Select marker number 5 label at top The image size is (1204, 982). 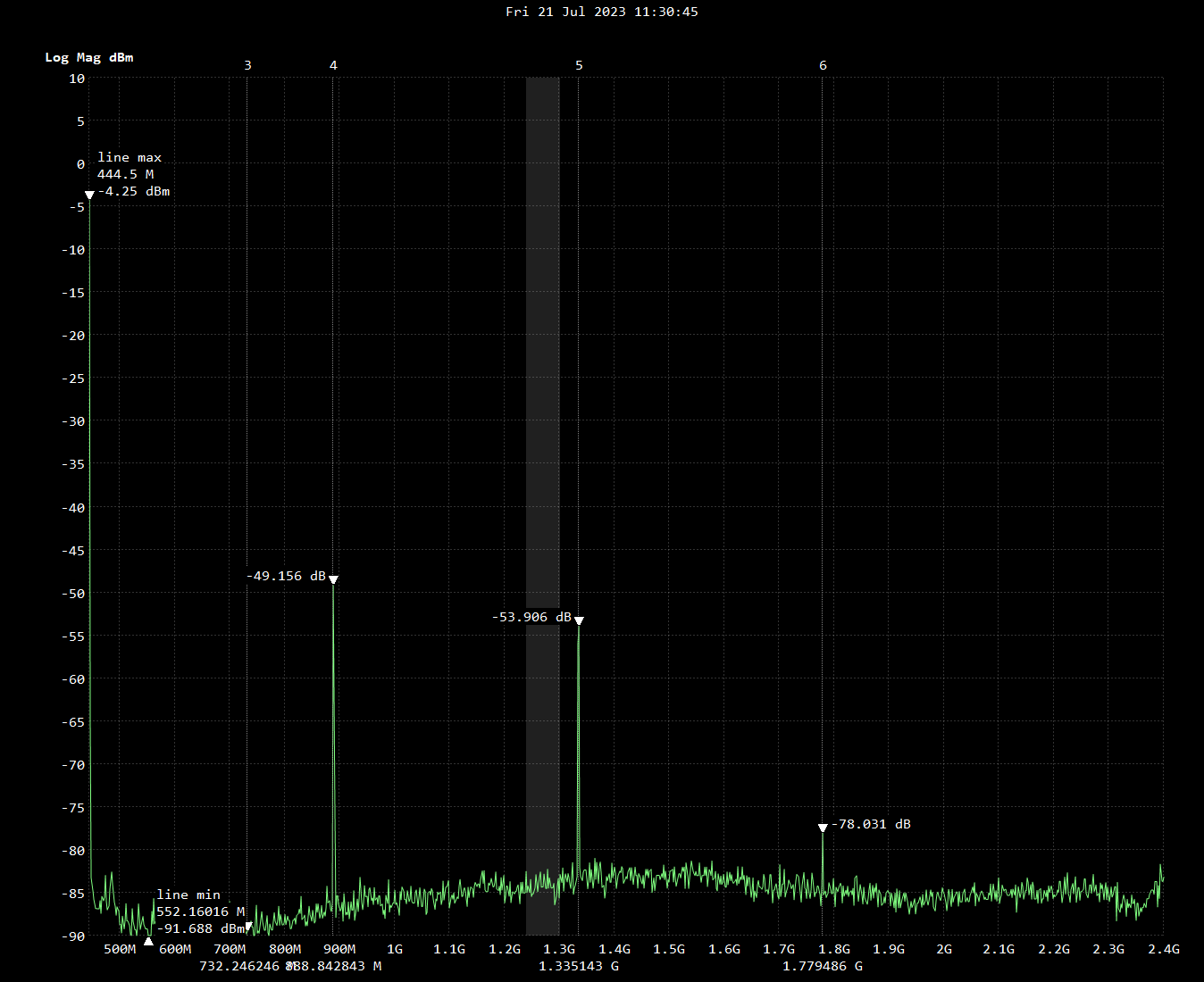(x=579, y=65)
